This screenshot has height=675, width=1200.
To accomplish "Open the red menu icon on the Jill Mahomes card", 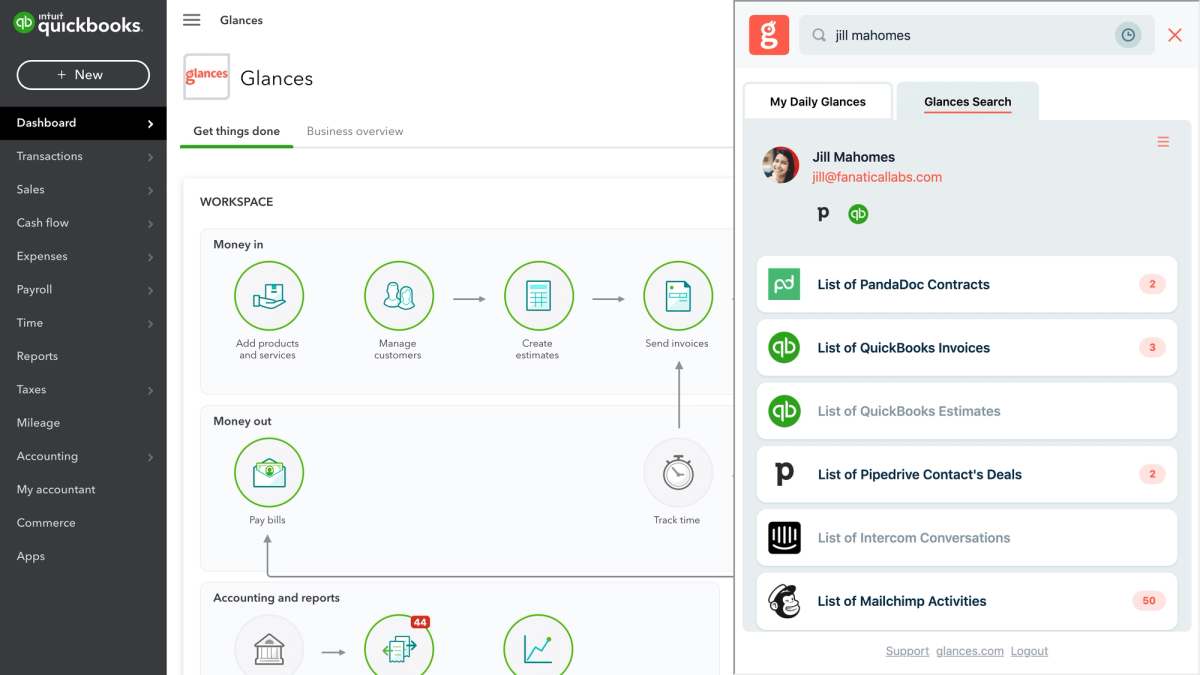I will click(1163, 142).
